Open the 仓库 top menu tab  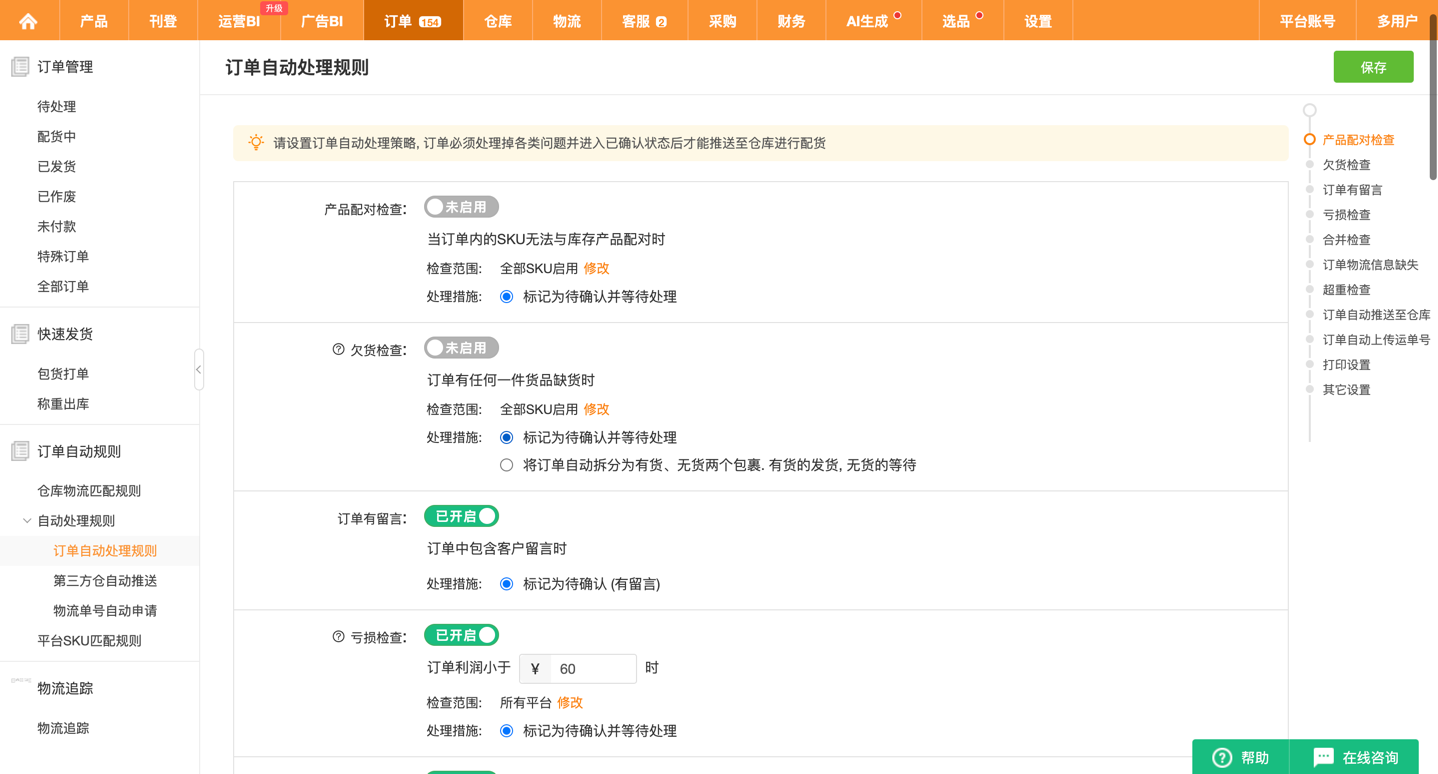pos(497,21)
